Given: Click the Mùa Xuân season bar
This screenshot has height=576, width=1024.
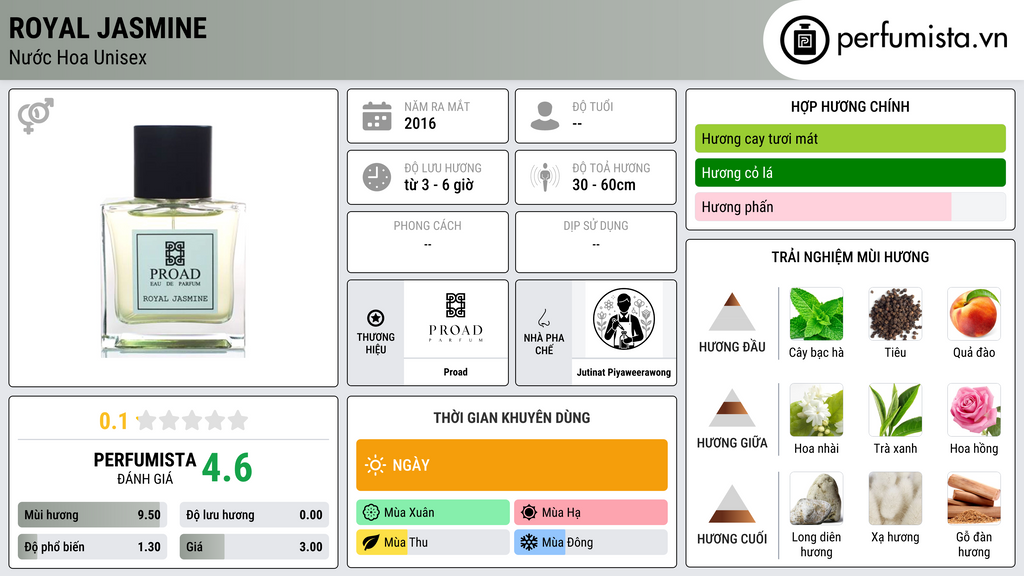Looking at the screenshot, I should point(433,513).
